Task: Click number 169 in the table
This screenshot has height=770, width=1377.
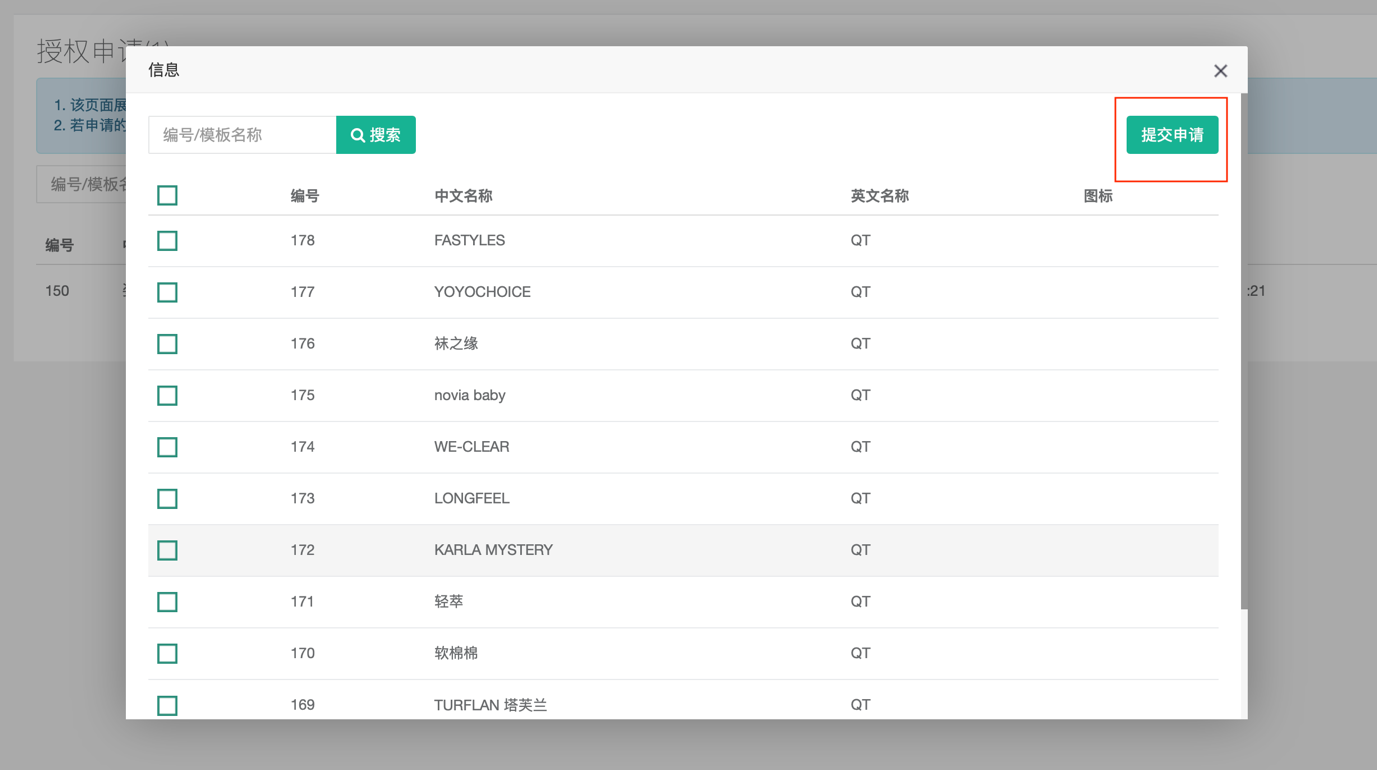Action: [302, 705]
